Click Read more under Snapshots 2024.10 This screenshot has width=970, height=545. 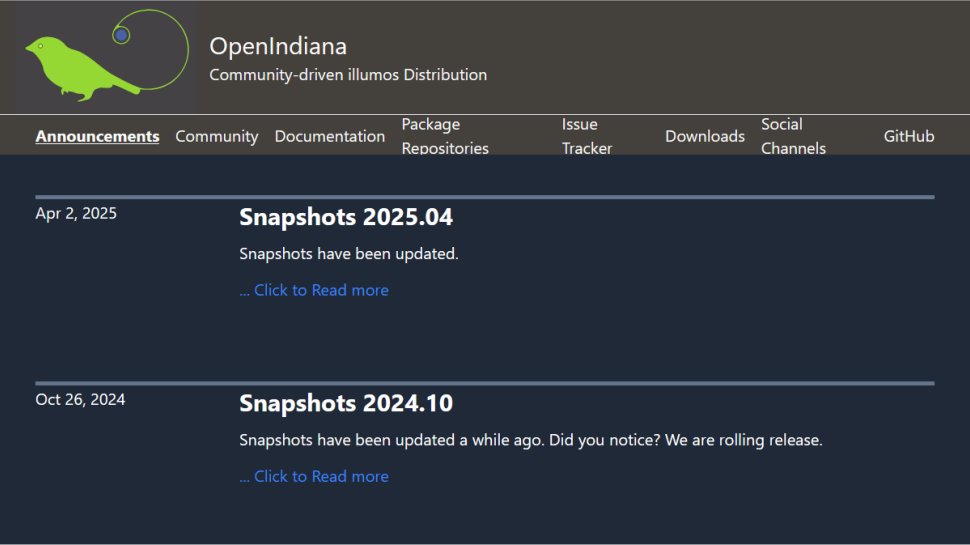(314, 476)
